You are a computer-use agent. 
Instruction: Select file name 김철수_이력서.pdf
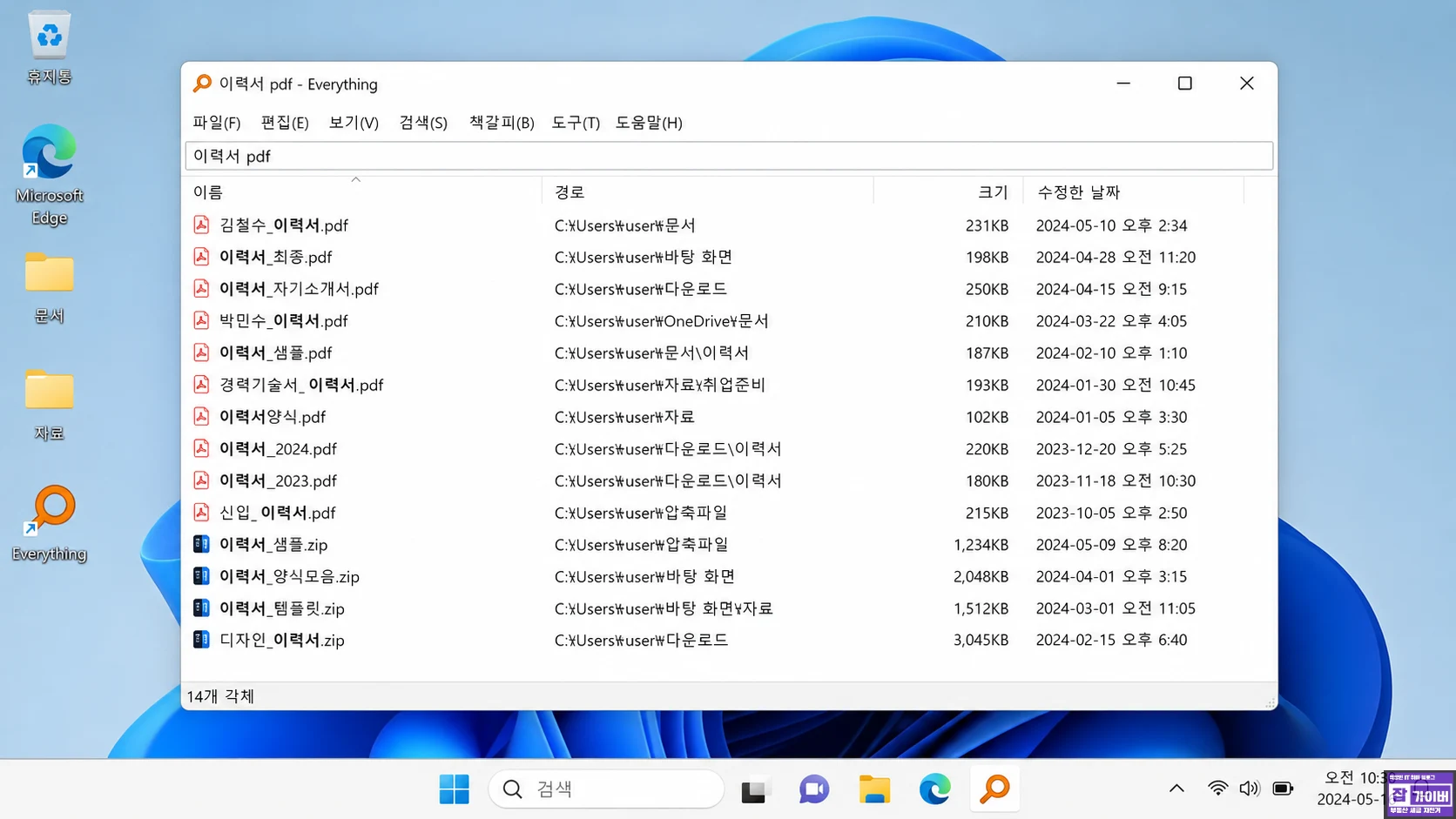coord(284,225)
